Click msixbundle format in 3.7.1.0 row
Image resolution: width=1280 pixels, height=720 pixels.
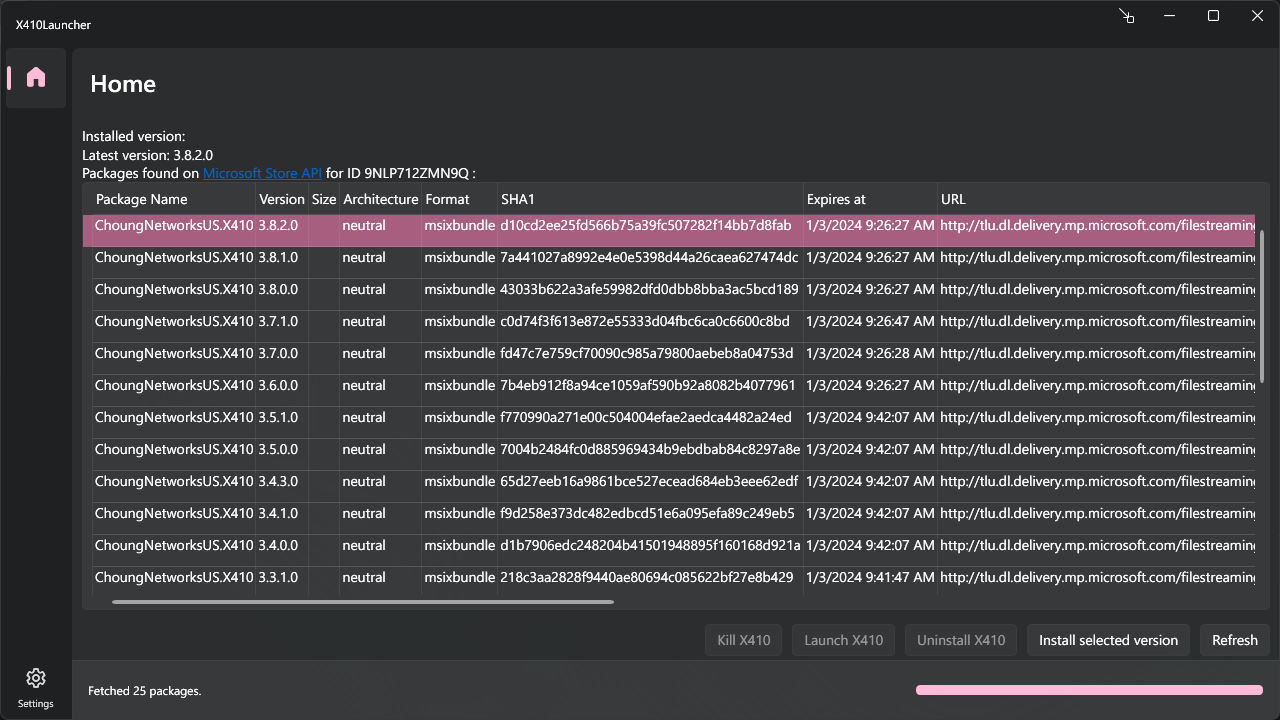[460, 322]
